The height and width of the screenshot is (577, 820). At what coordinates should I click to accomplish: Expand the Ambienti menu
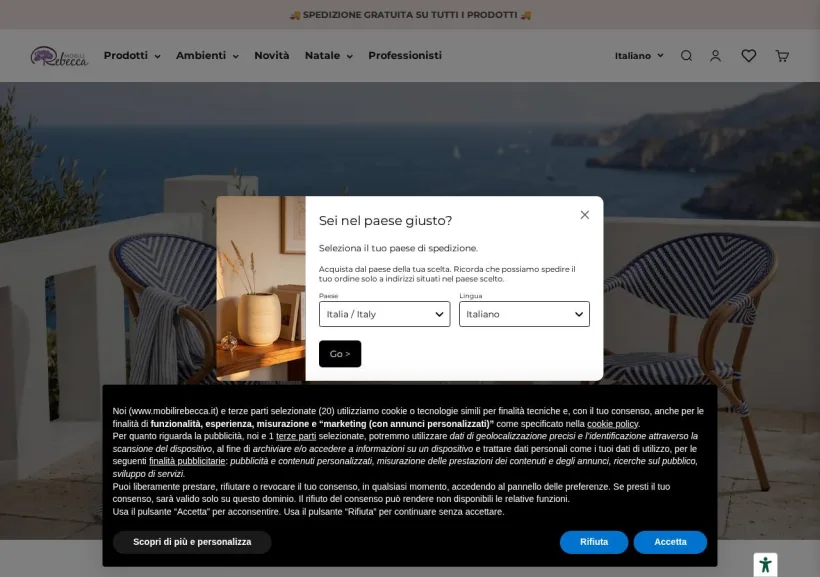point(207,55)
